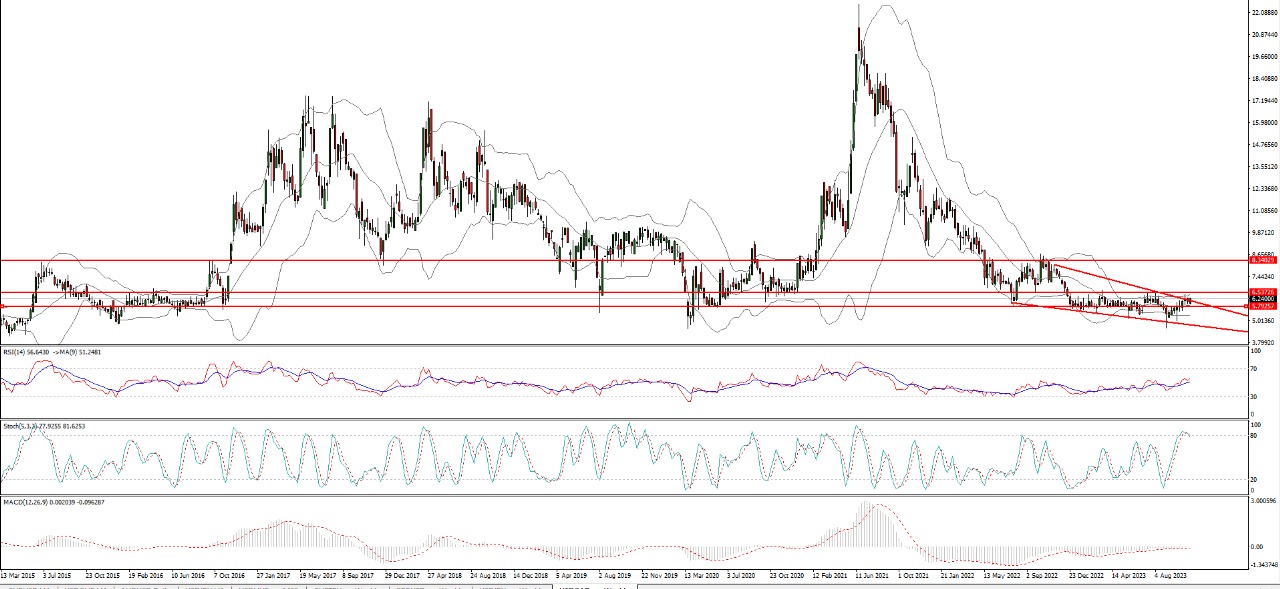Click the 3.79920 price axis value
The image size is (1280, 589).
(1264, 342)
